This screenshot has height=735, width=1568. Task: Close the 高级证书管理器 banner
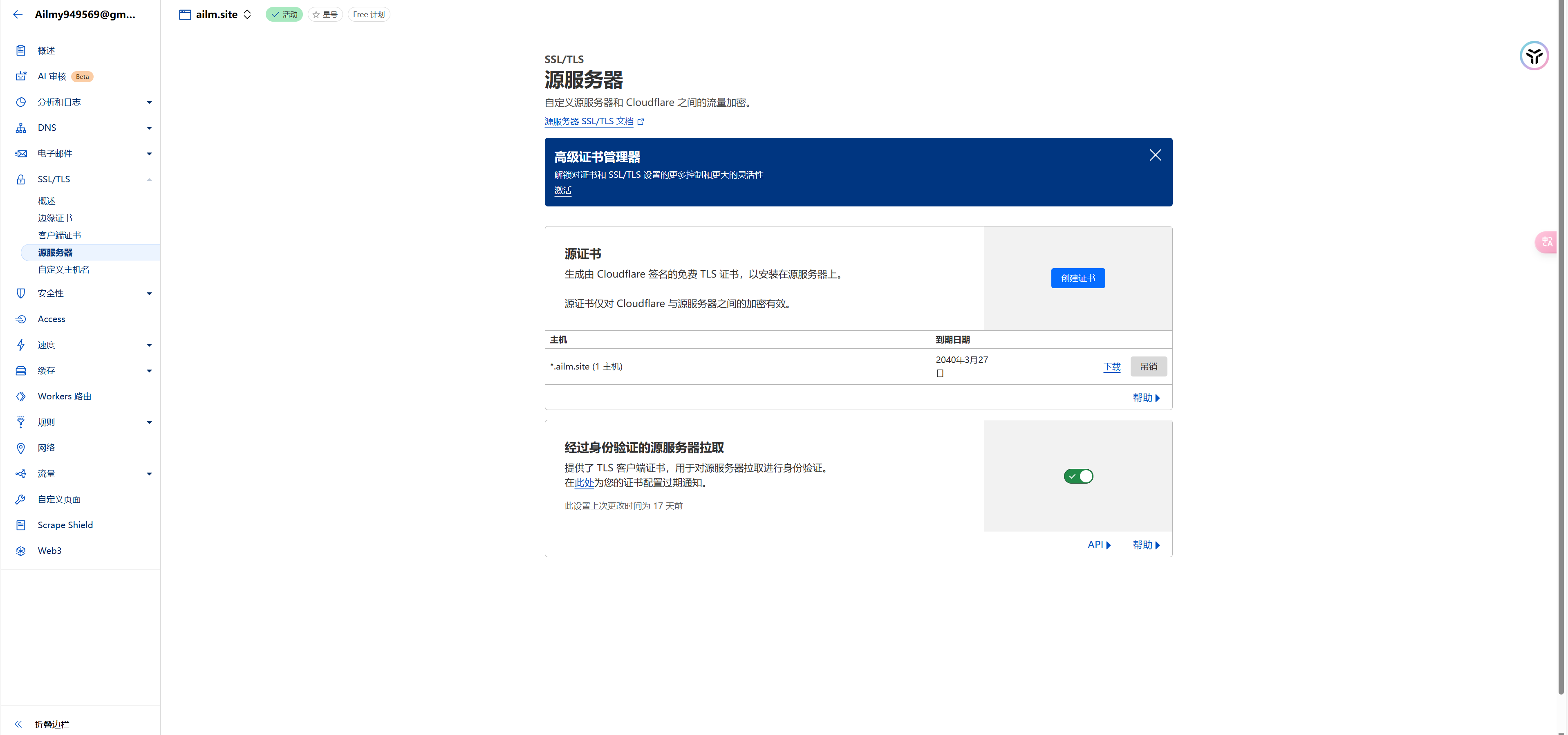1155,155
